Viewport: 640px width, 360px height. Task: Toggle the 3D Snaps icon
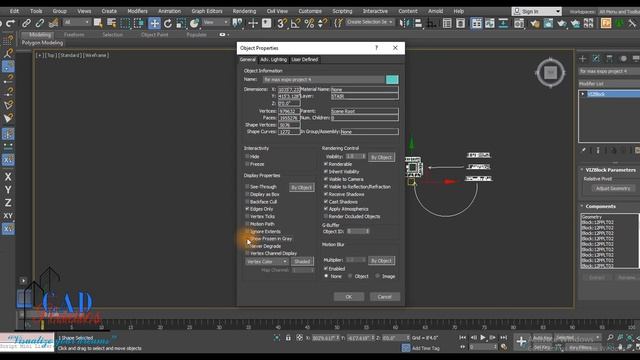click(282, 23)
